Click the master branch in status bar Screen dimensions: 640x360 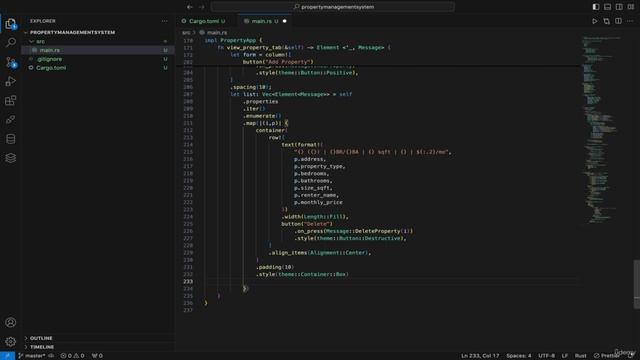(31, 356)
